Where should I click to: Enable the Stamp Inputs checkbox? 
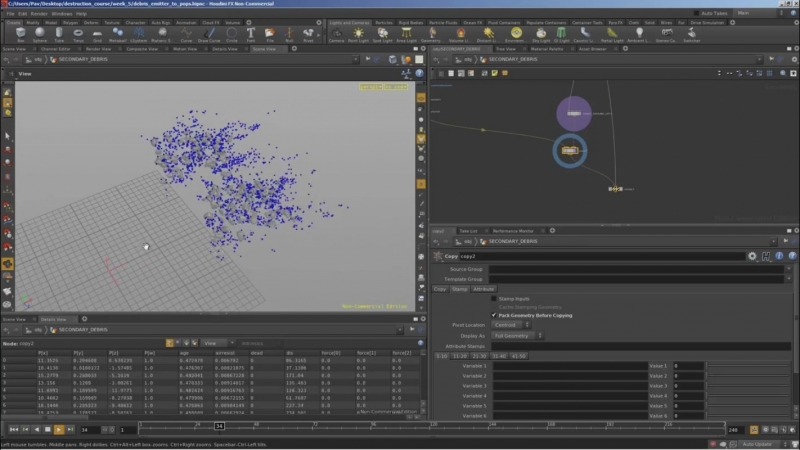click(493, 298)
